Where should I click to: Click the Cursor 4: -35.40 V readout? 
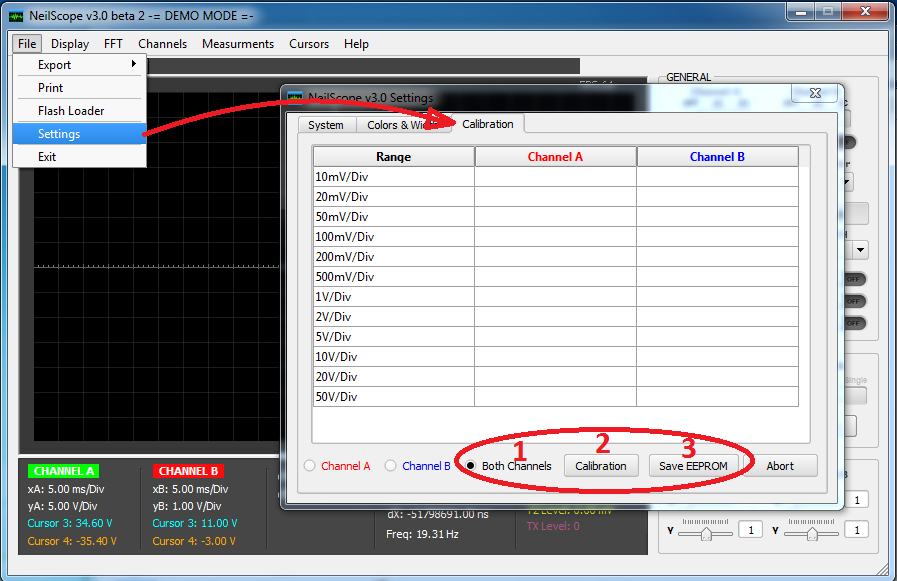tap(72, 541)
